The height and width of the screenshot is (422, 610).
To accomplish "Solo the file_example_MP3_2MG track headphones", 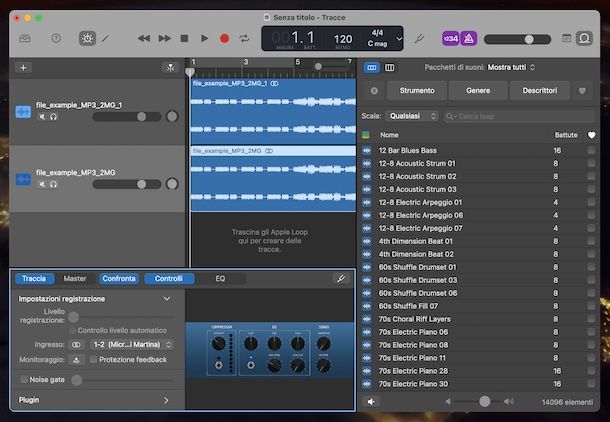I will point(53,184).
